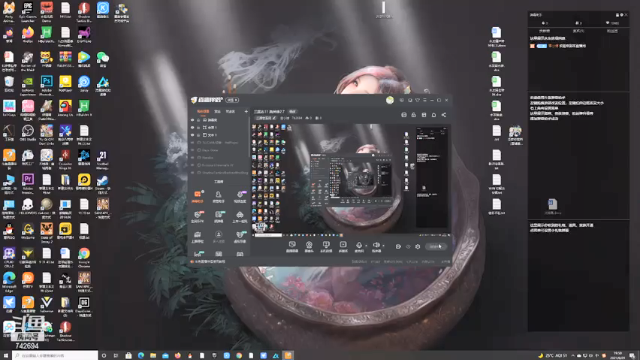640x360 pixels.
Task: Click the speaker volume icon in streaming app
Action: point(376,245)
